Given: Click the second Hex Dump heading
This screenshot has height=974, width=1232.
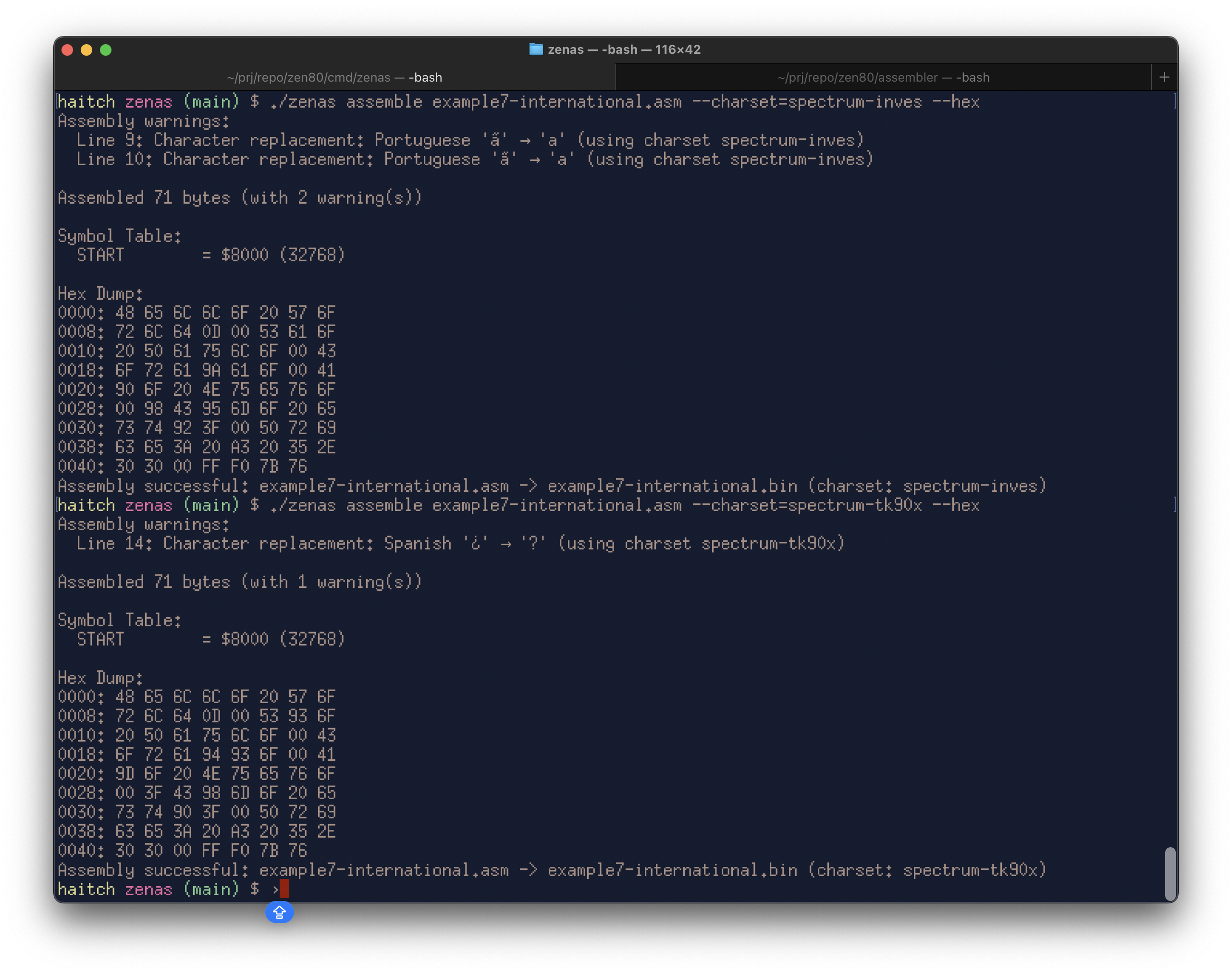Looking at the screenshot, I should [x=100, y=678].
